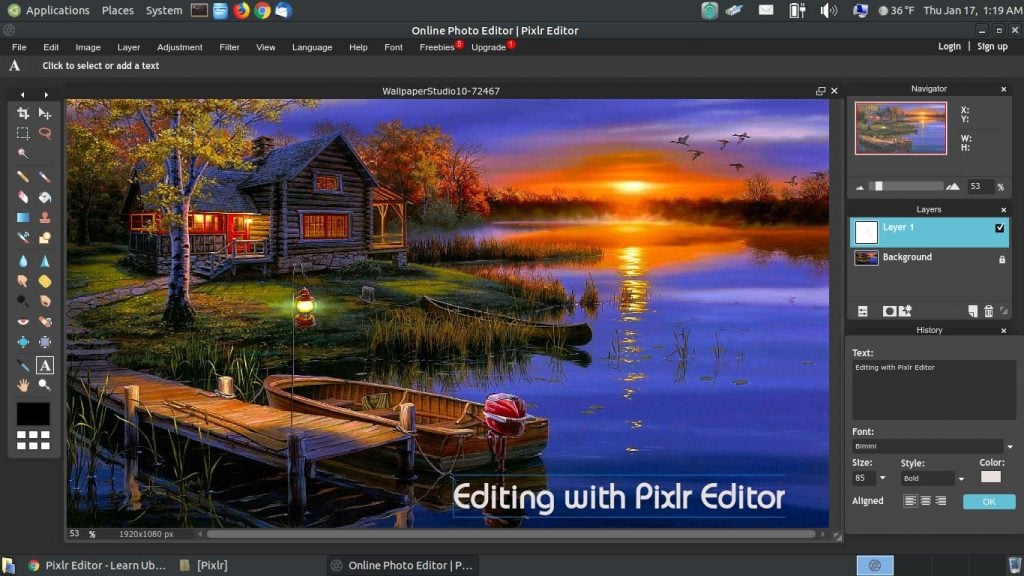Open the Freebies menu
The height and width of the screenshot is (576, 1024).
(437, 47)
